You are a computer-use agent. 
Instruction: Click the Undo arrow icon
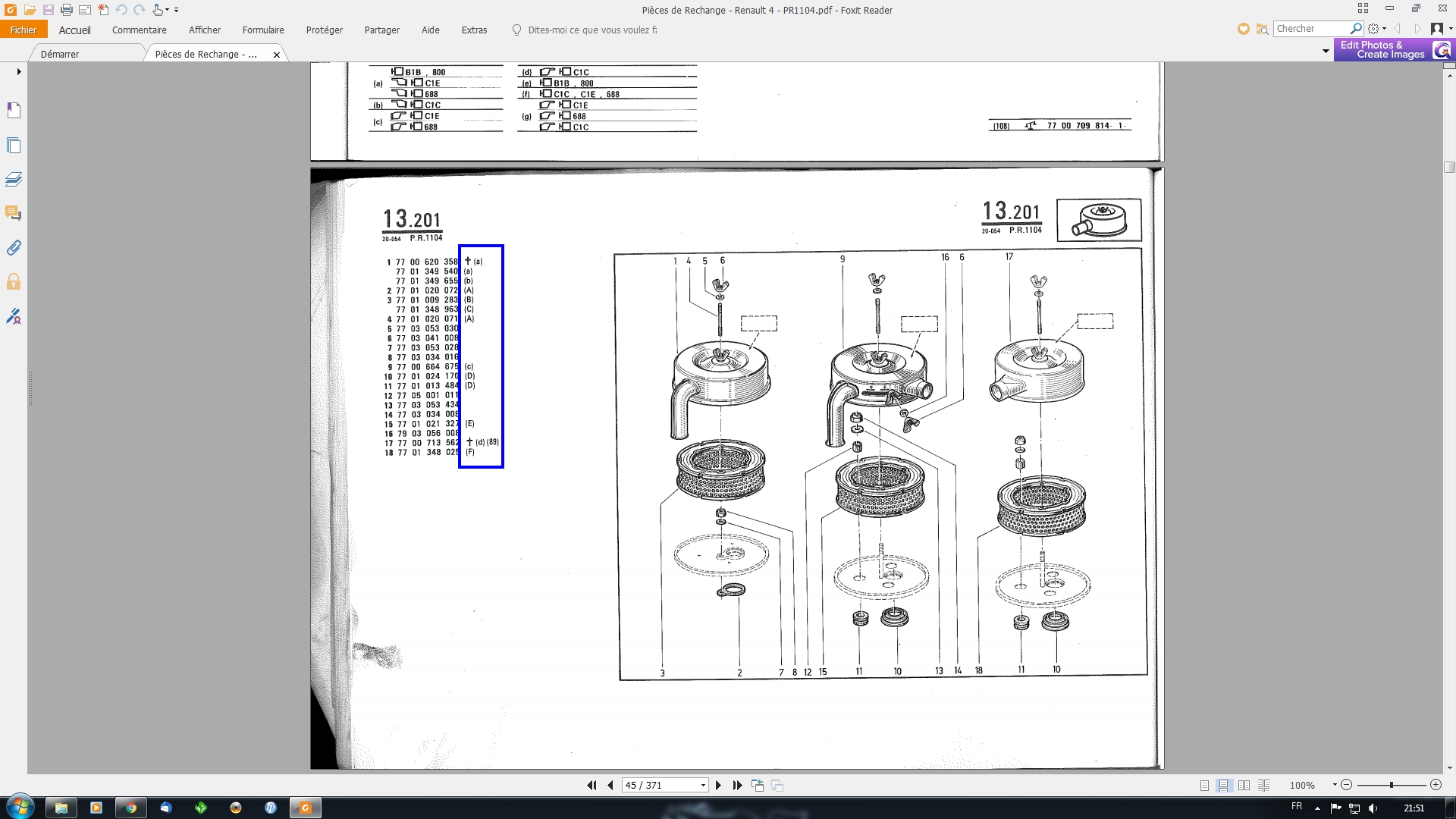121,10
